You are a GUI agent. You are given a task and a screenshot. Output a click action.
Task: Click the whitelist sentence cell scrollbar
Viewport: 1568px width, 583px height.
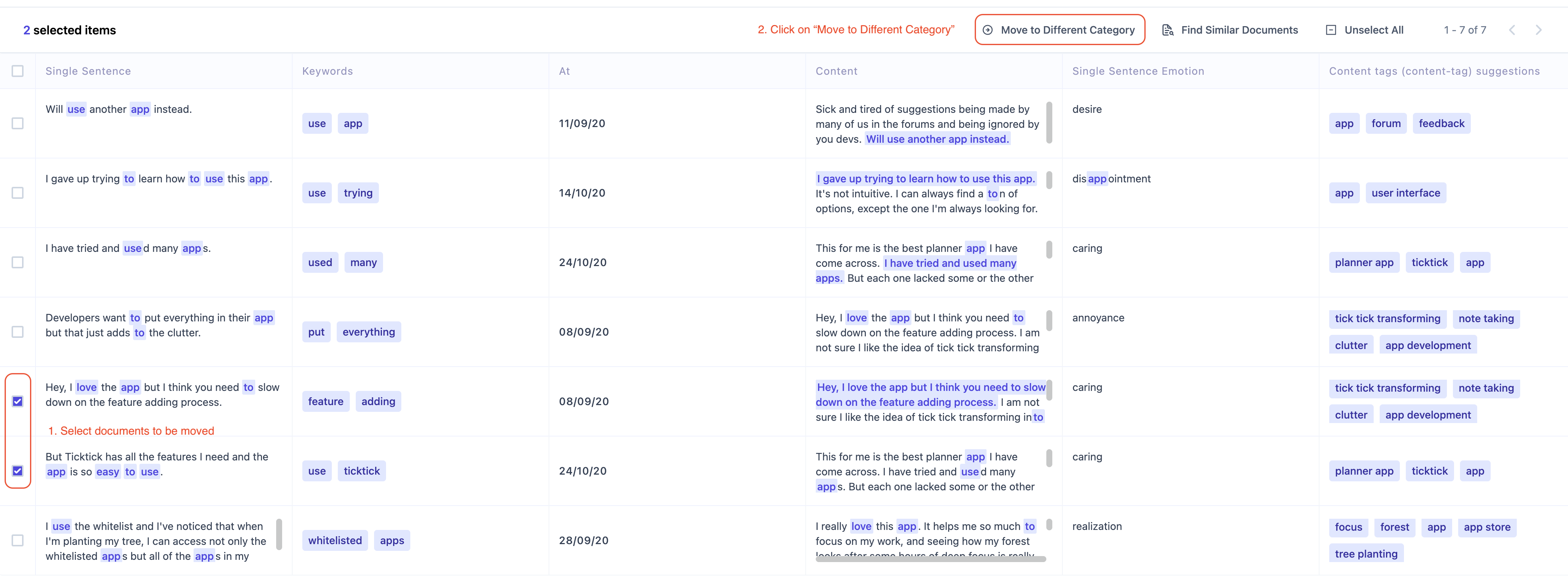(279, 534)
